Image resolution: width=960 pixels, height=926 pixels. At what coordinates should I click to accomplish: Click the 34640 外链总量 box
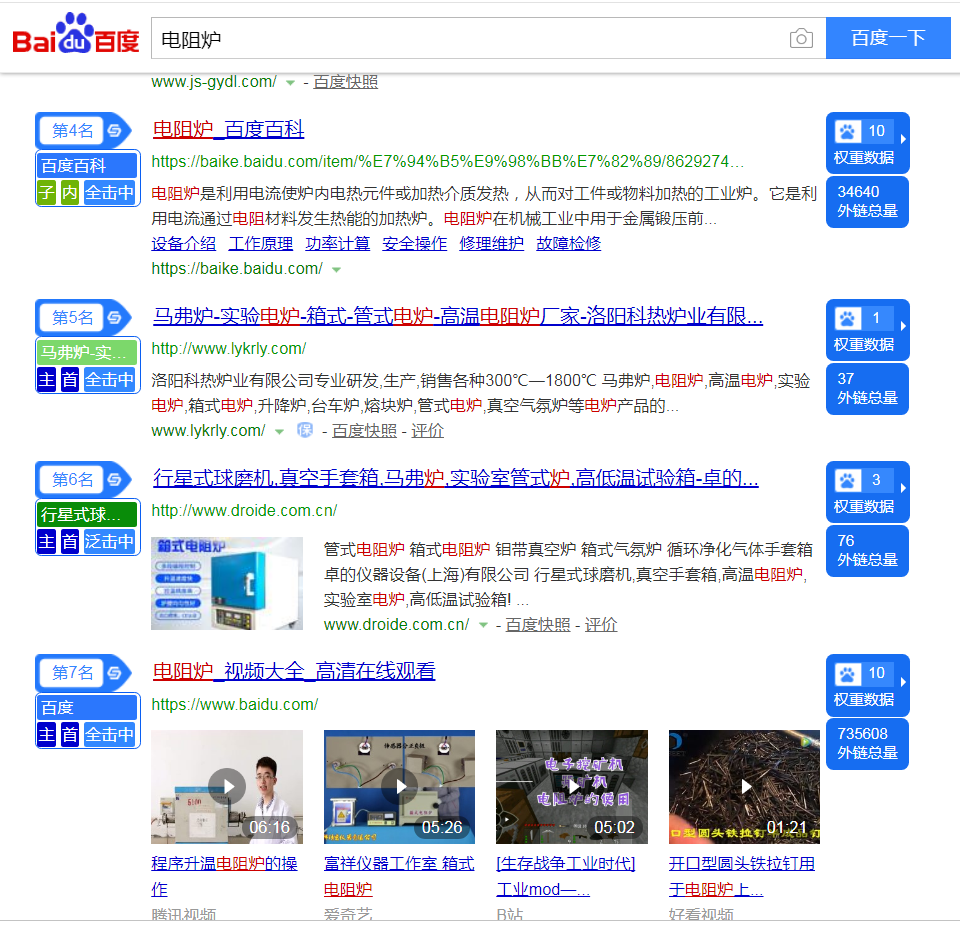(867, 201)
